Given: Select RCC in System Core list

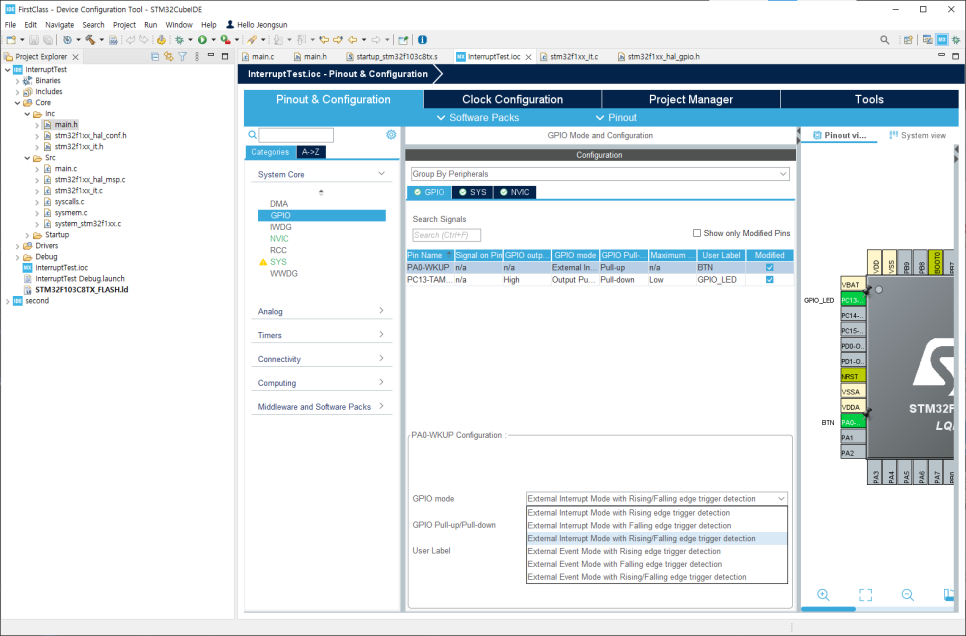Looking at the screenshot, I should [278, 250].
